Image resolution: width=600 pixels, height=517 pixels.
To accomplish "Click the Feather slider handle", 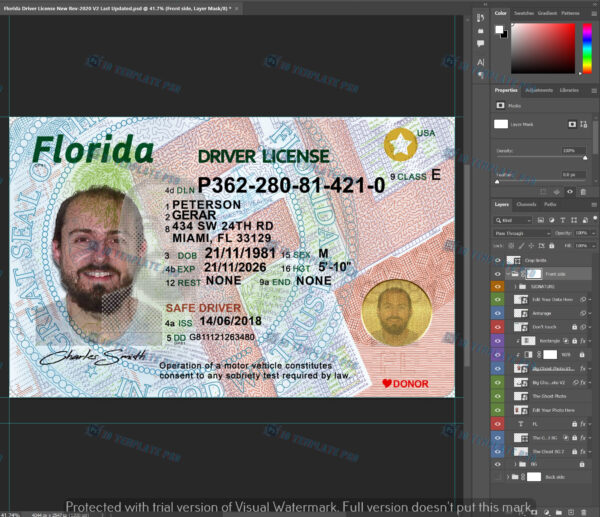I will point(497,182).
